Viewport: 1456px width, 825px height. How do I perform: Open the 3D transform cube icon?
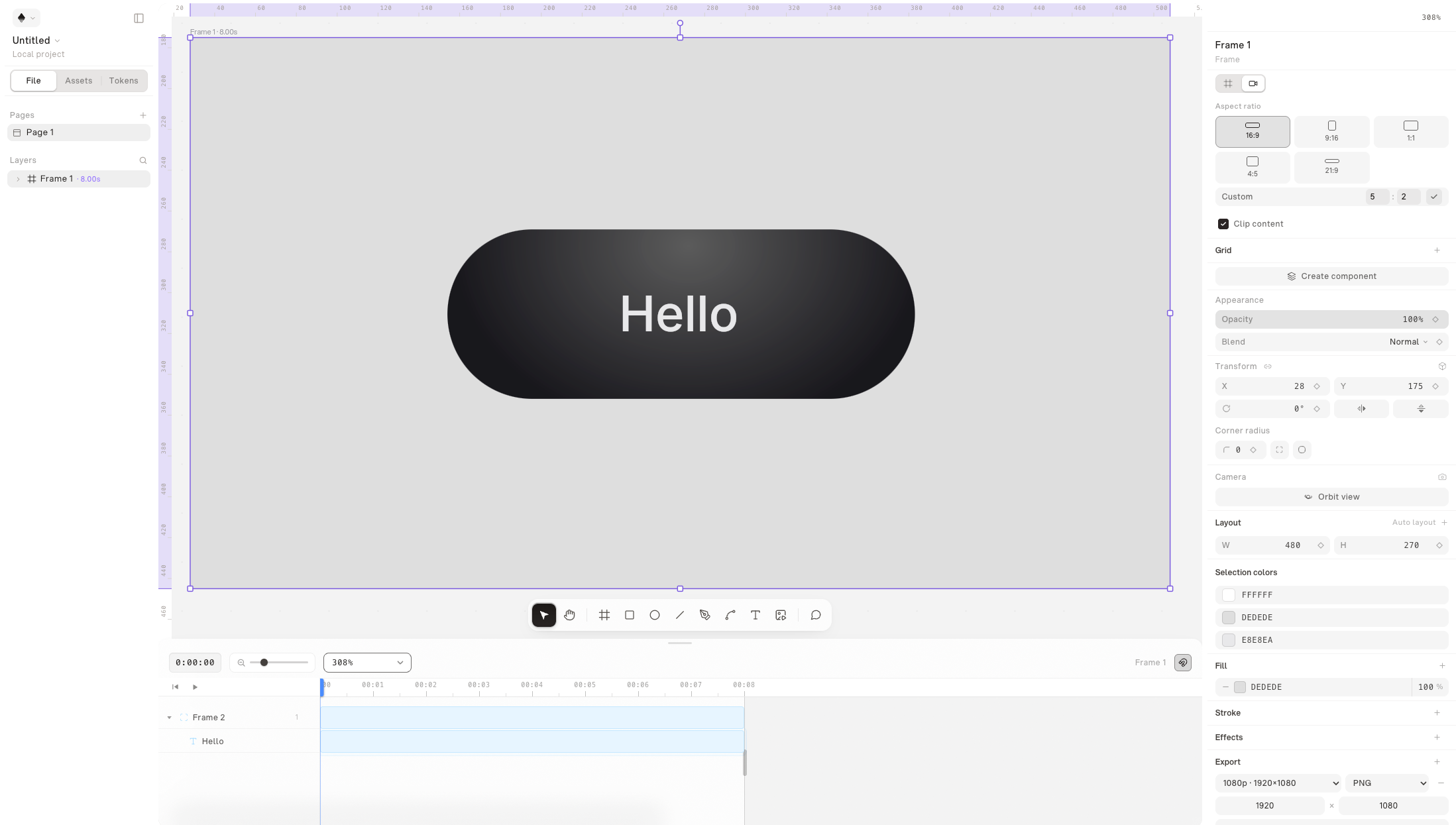[x=1442, y=366]
